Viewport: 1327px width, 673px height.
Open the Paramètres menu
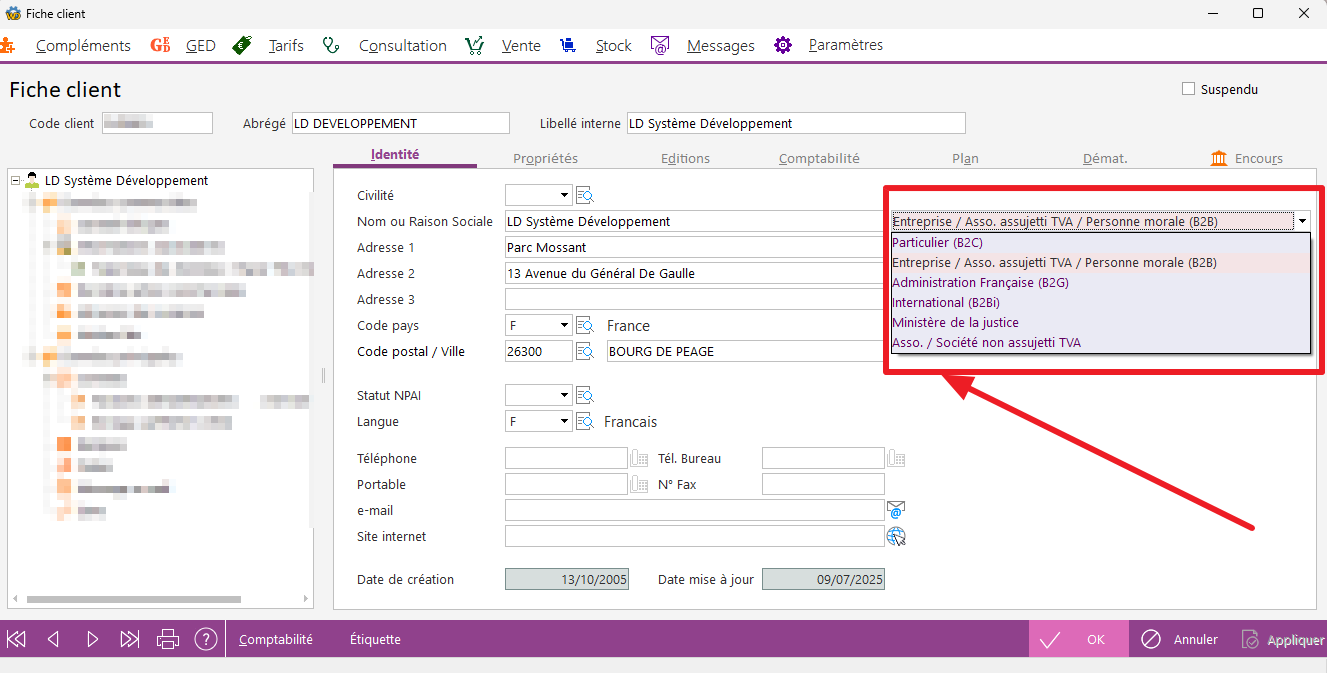(x=845, y=45)
